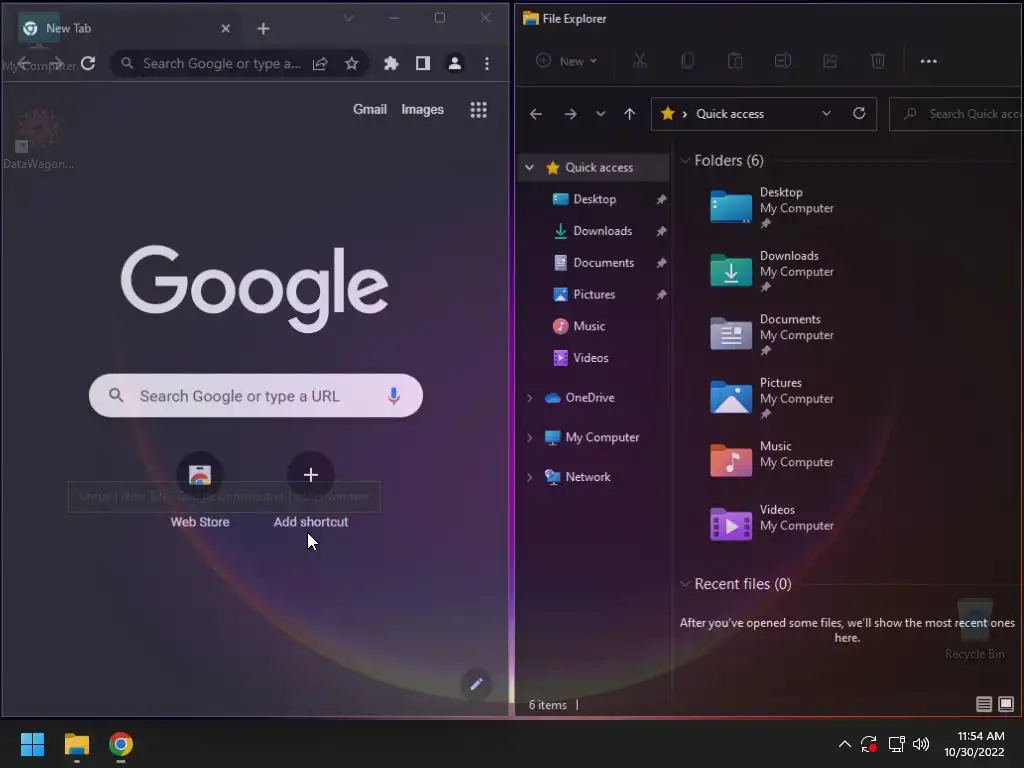
Task: Refresh the Quick access view
Action: 859,114
